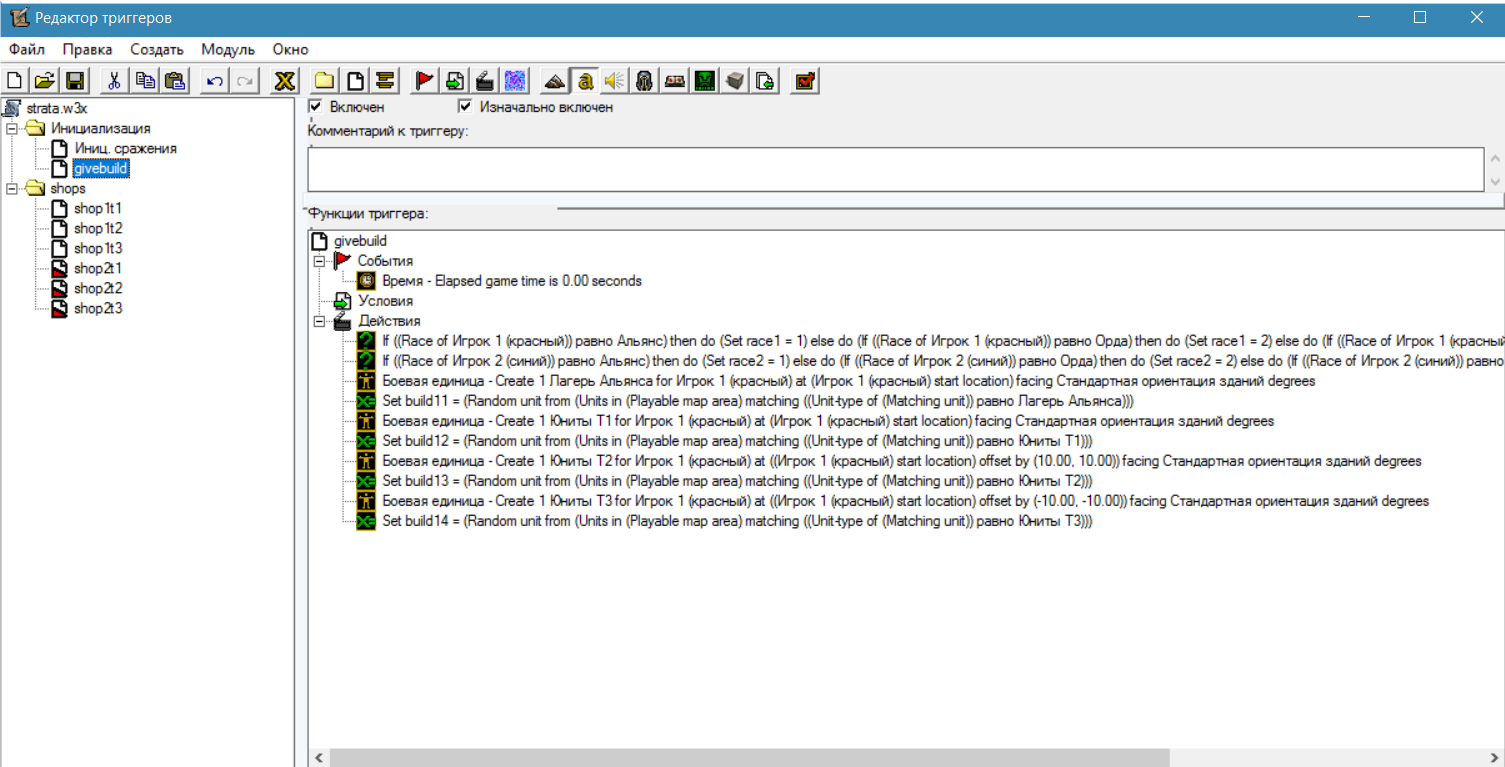
Task: Toggle the 'Включен' checkbox
Action: [316, 107]
